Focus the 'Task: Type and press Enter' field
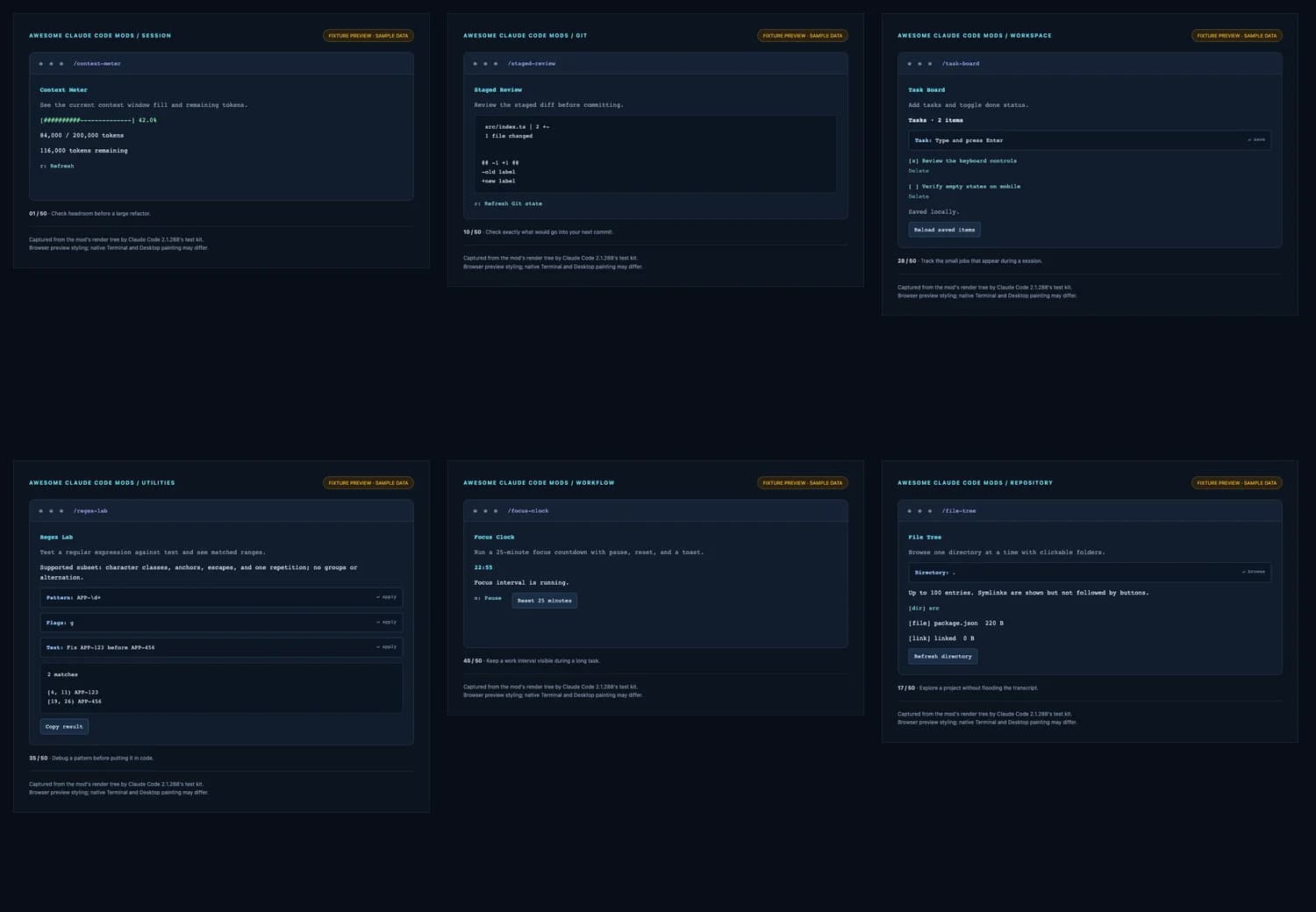1316x912 pixels. pos(1090,140)
